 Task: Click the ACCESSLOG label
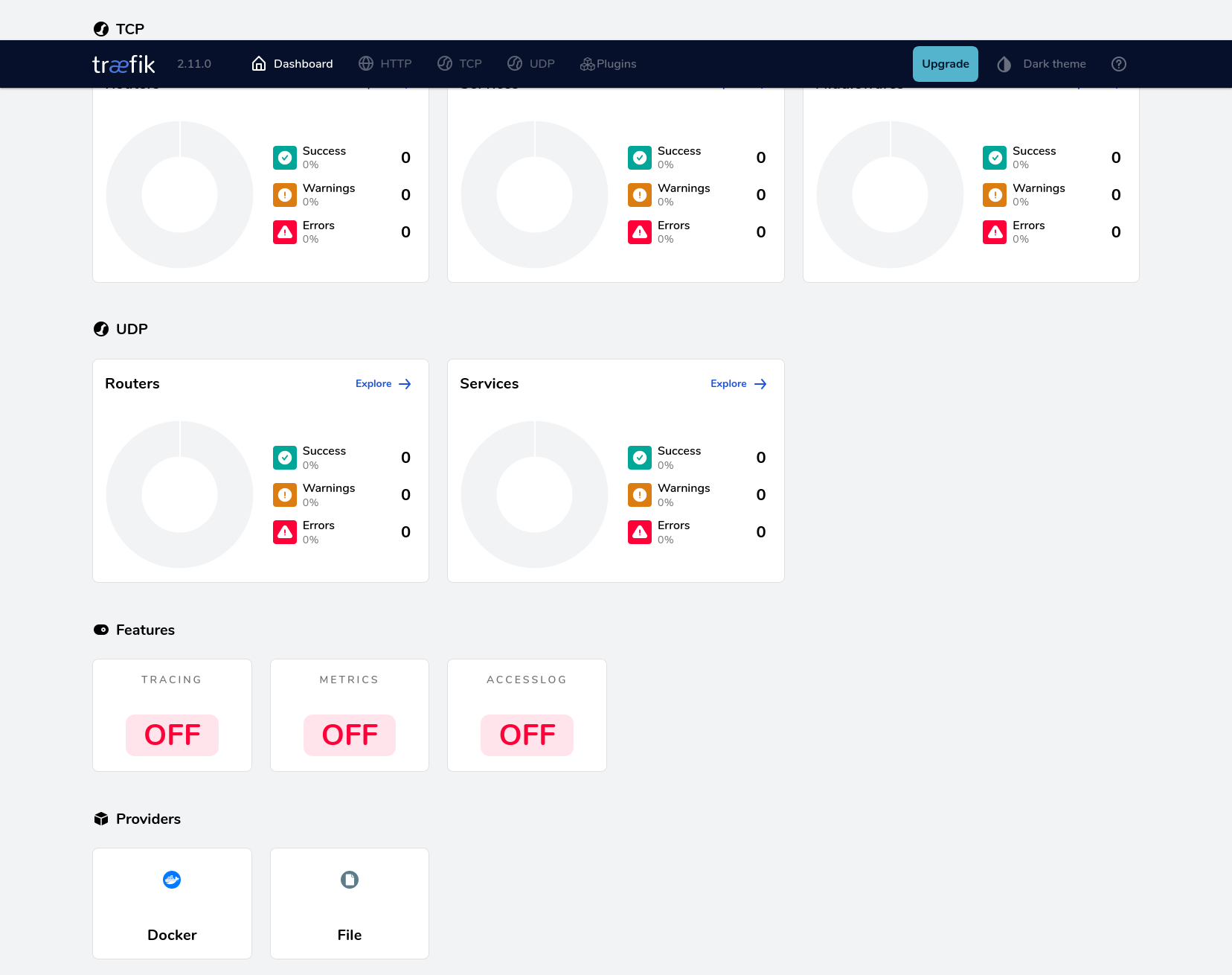coord(527,680)
